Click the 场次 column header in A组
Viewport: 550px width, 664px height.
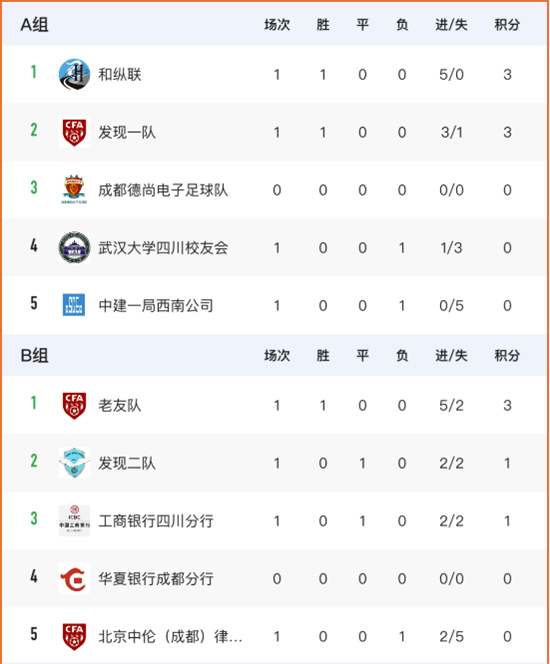[x=277, y=25]
